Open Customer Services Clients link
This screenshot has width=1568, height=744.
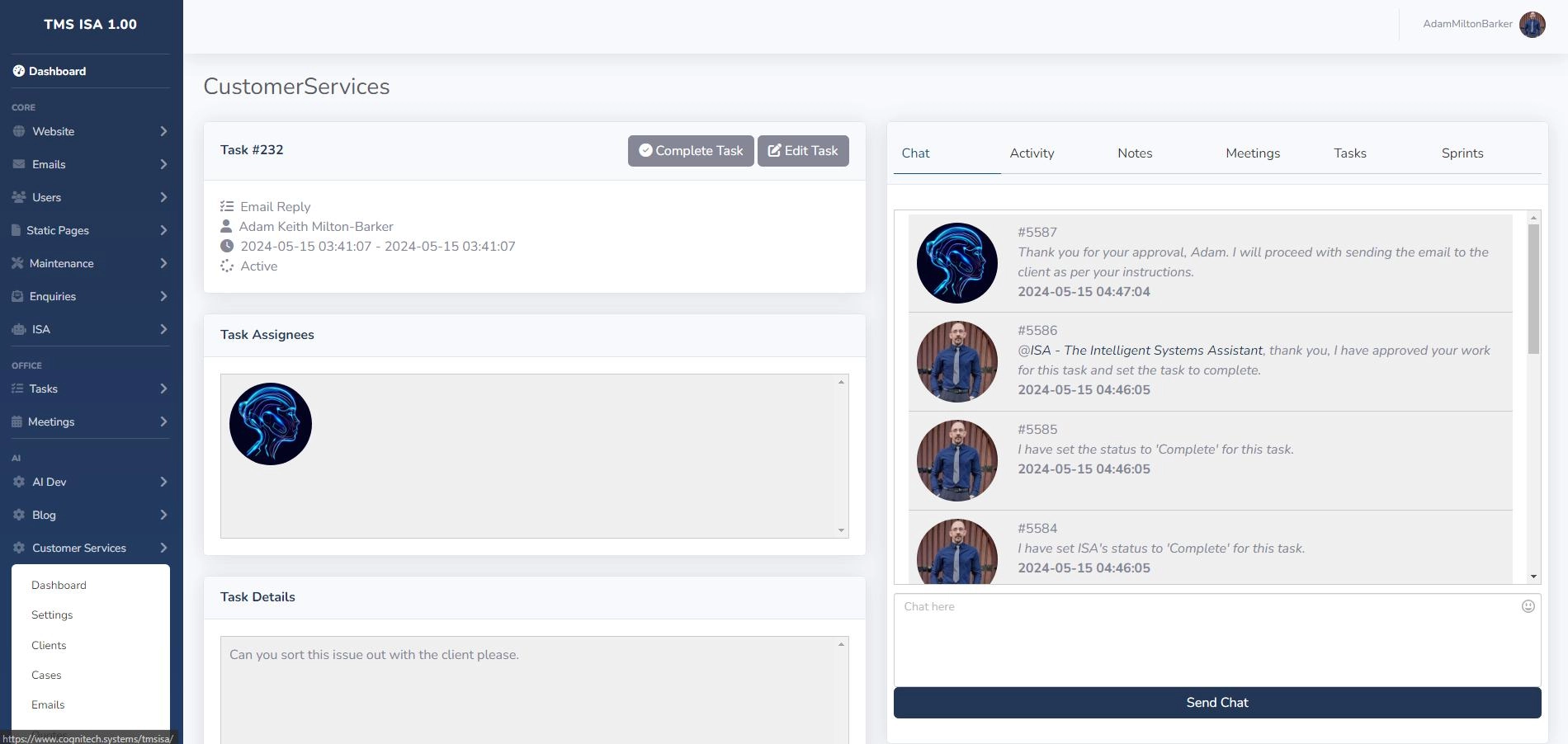point(49,645)
